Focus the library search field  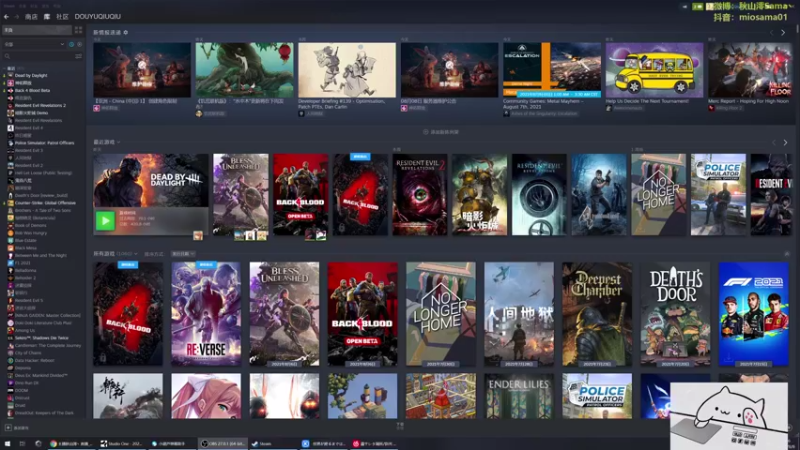(x=38, y=56)
